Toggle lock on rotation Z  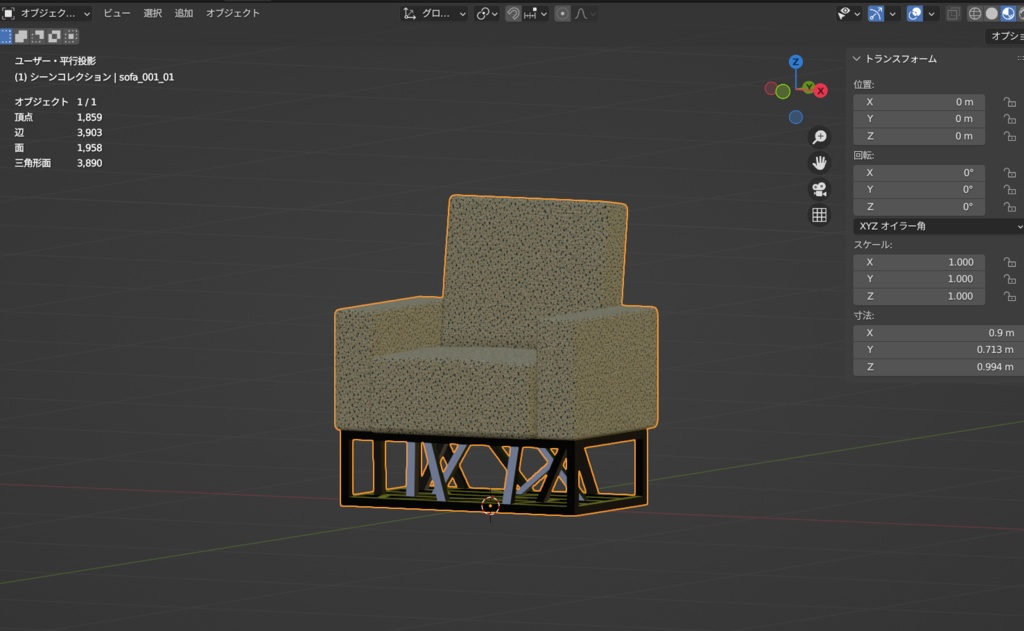[1010, 207]
